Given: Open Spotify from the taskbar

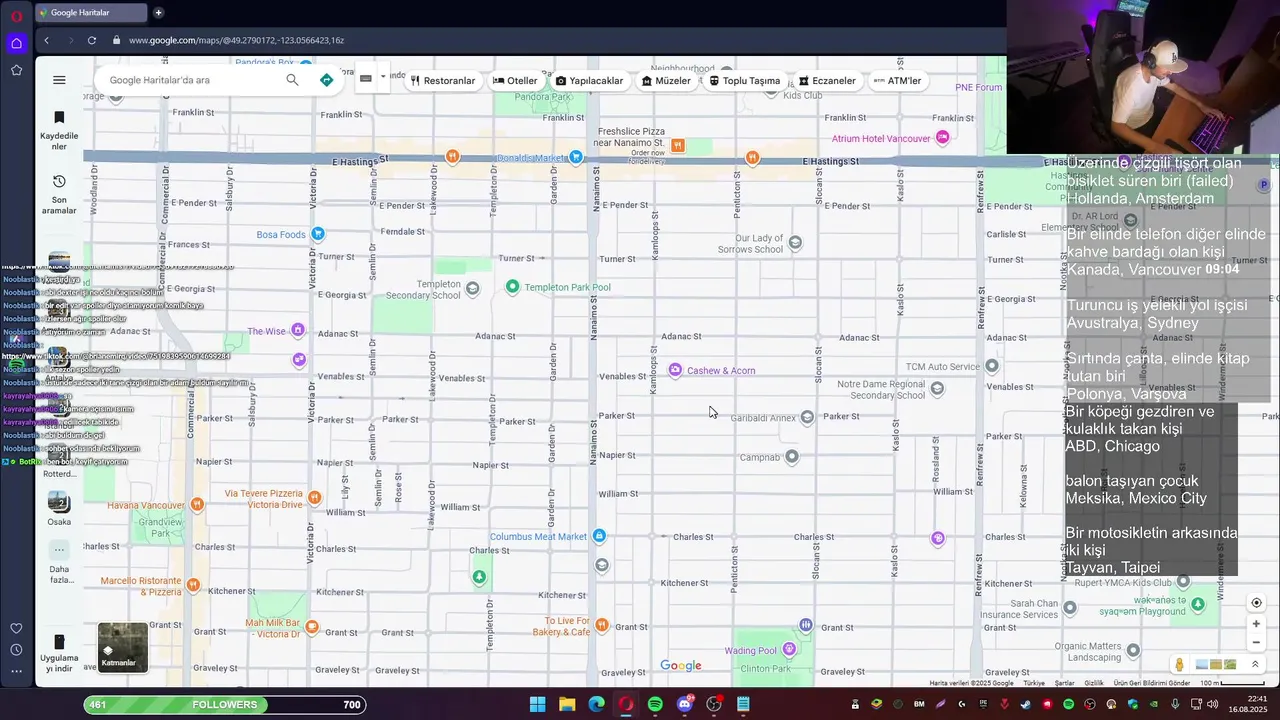Looking at the screenshot, I should pyautogui.click(x=655, y=704).
